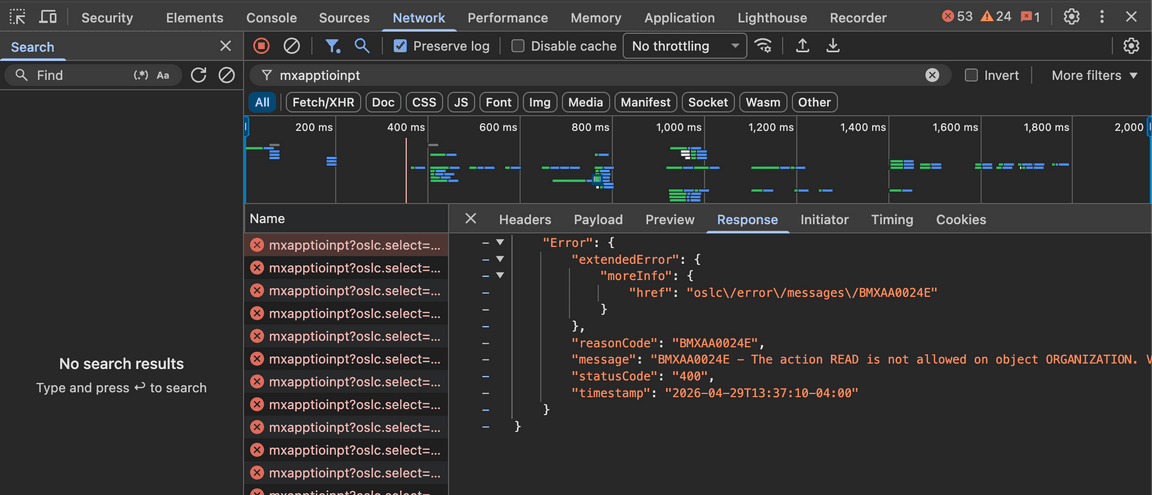Filter by CSS requests
The image size is (1152, 495).
425,102
